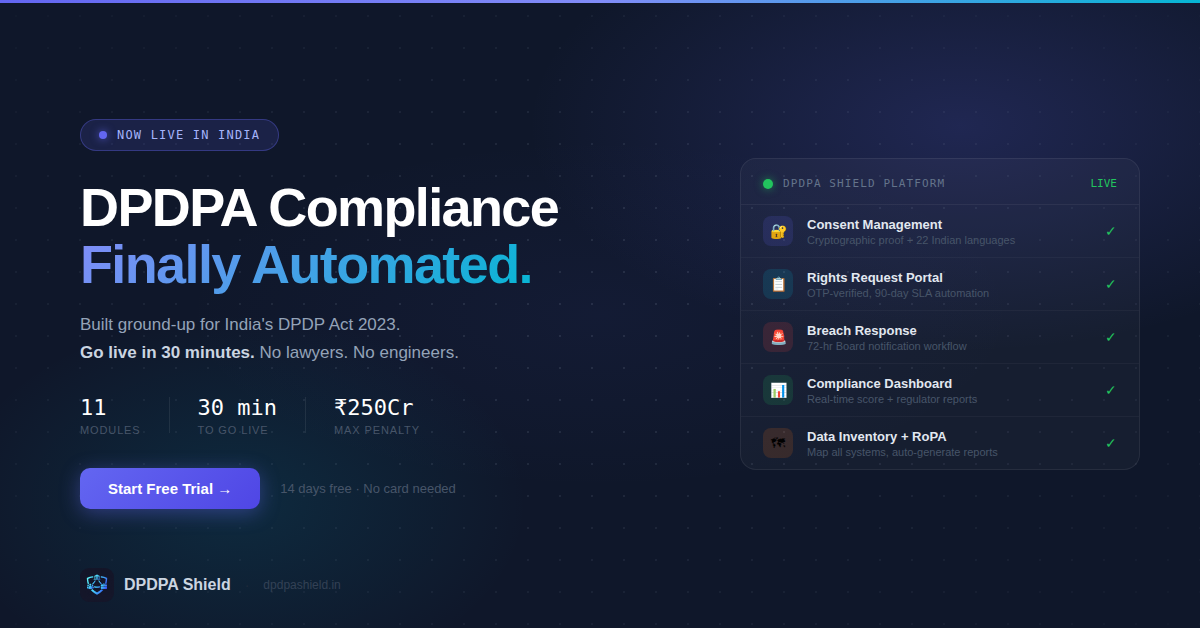Click the Data Inventory map icon

[778, 443]
